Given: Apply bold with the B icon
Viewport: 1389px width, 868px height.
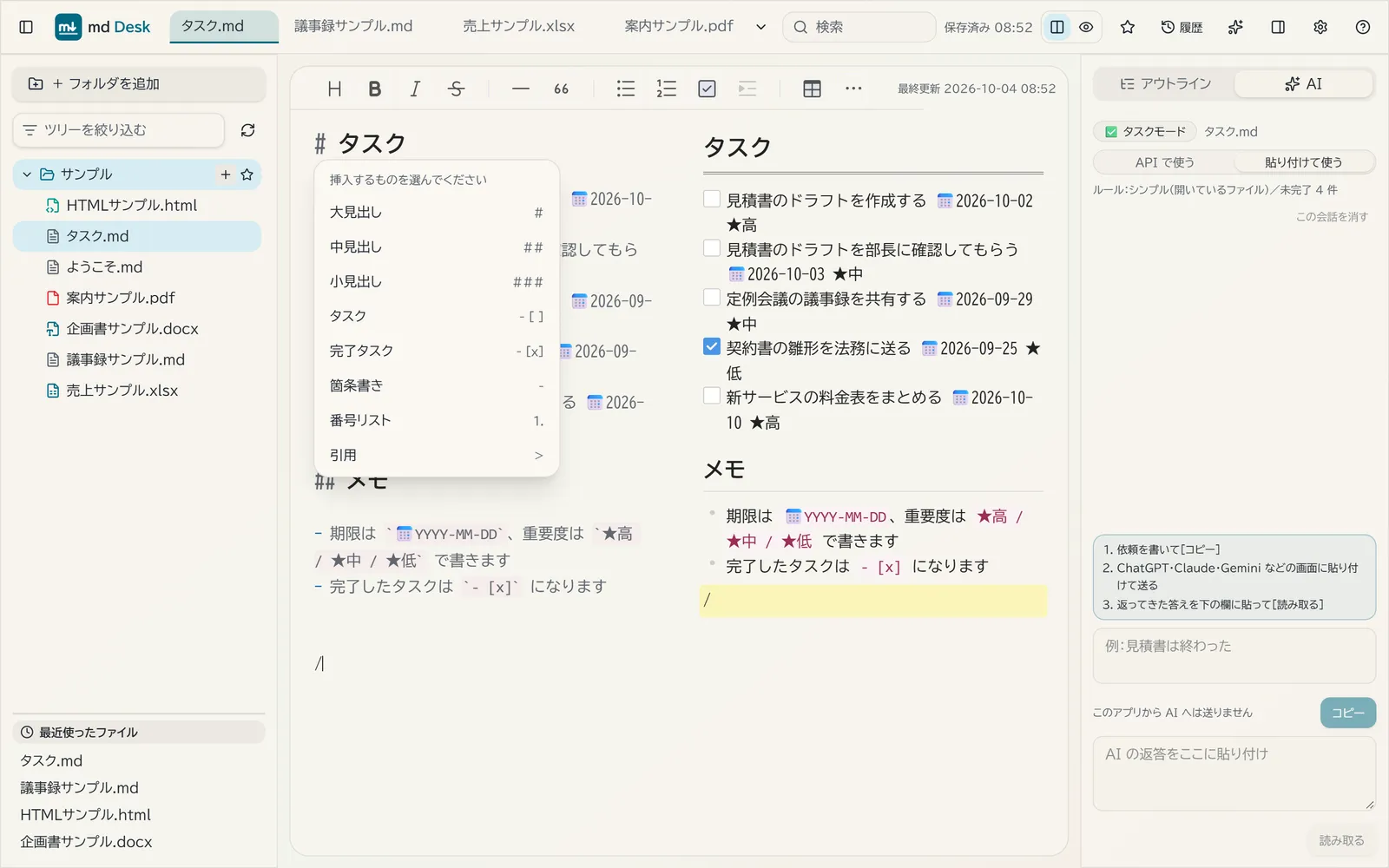Looking at the screenshot, I should (x=375, y=89).
